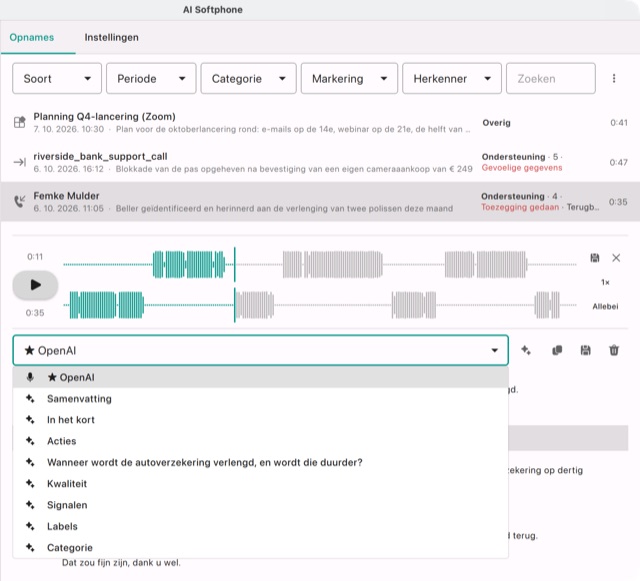Seek in the upper waveform track
Image resolution: width=640 pixels, height=581 pixels.
click(320, 265)
